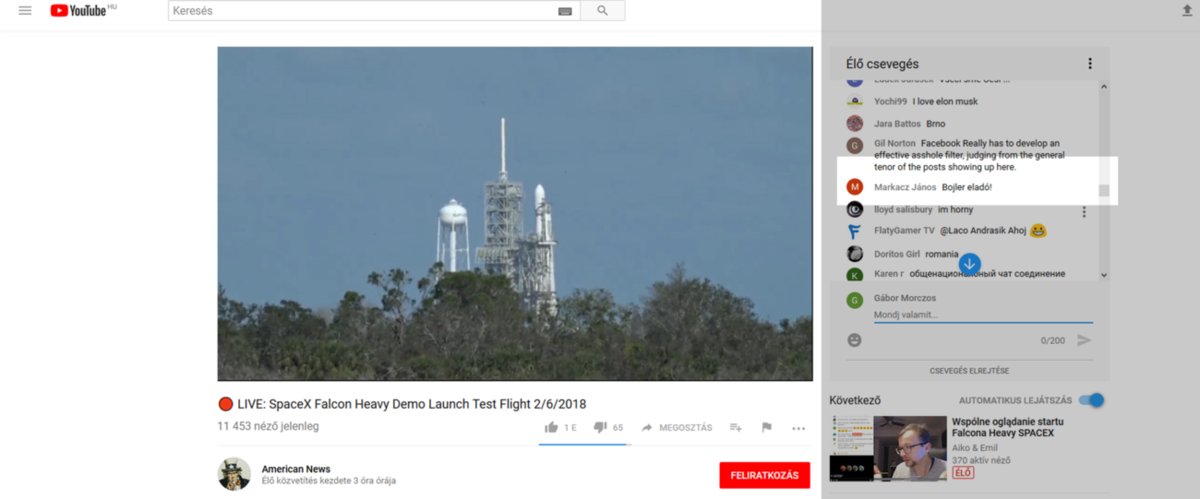Open live chat three-dot options menu
The height and width of the screenshot is (499, 1200).
(1090, 64)
